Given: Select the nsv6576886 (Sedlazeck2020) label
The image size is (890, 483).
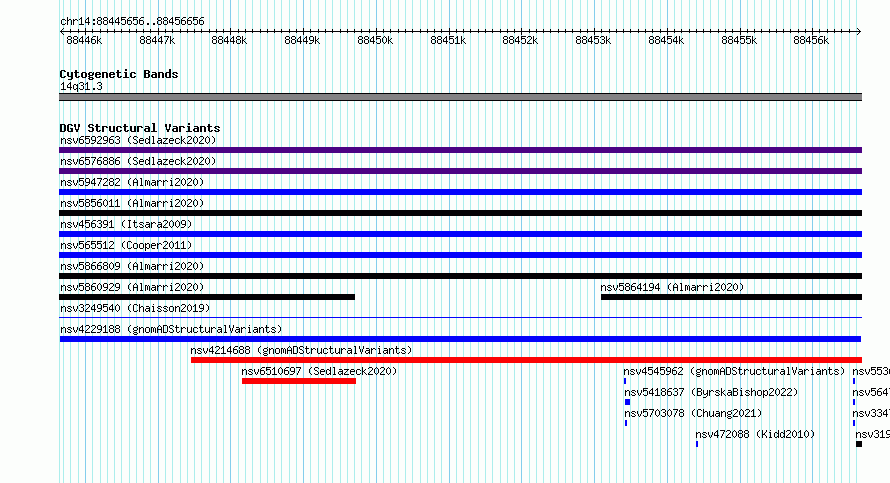Looking at the screenshot, I should [x=138, y=161].
